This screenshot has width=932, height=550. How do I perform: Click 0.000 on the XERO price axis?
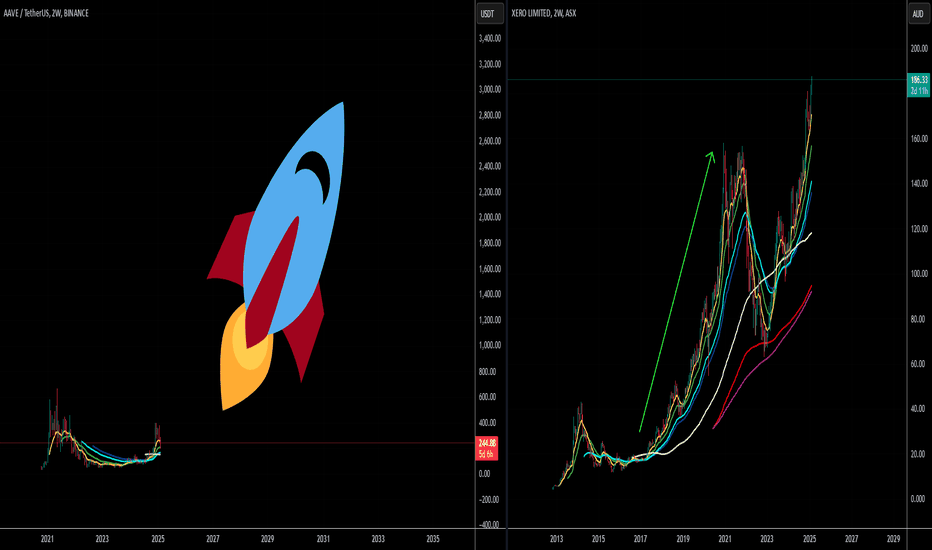pos(918,499)
